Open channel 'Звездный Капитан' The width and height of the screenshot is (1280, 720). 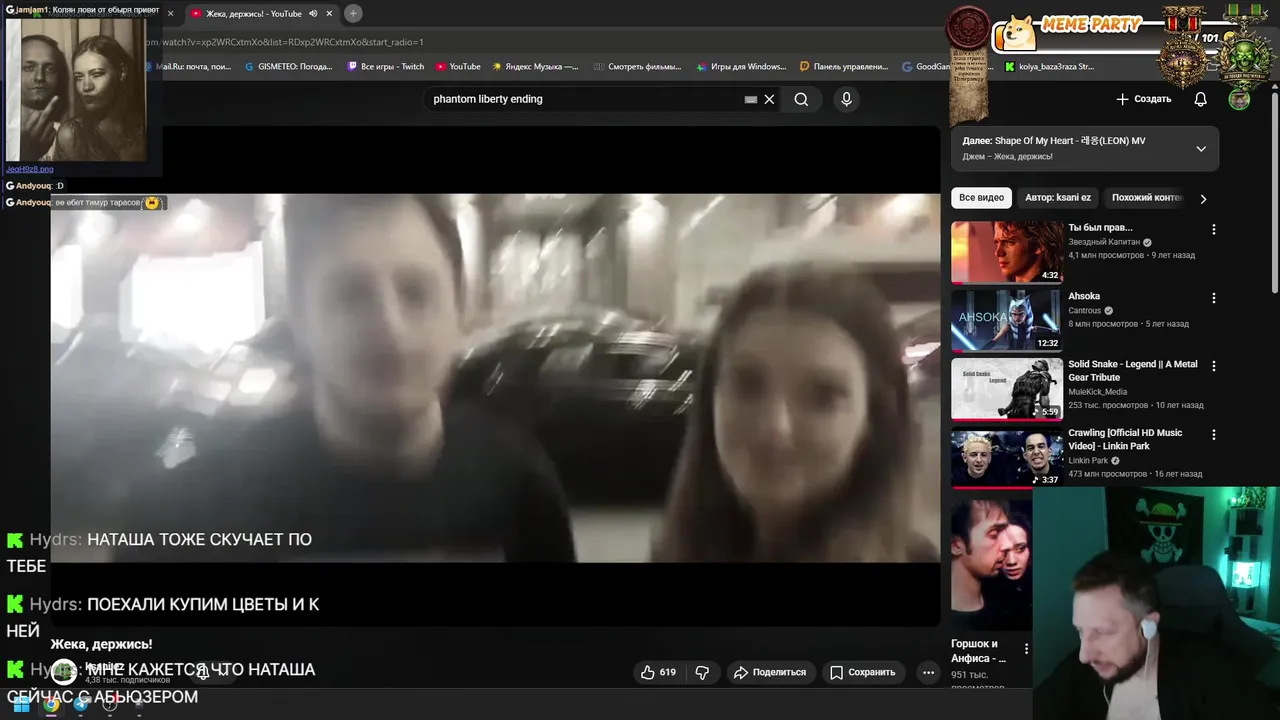pos(1104,242)
